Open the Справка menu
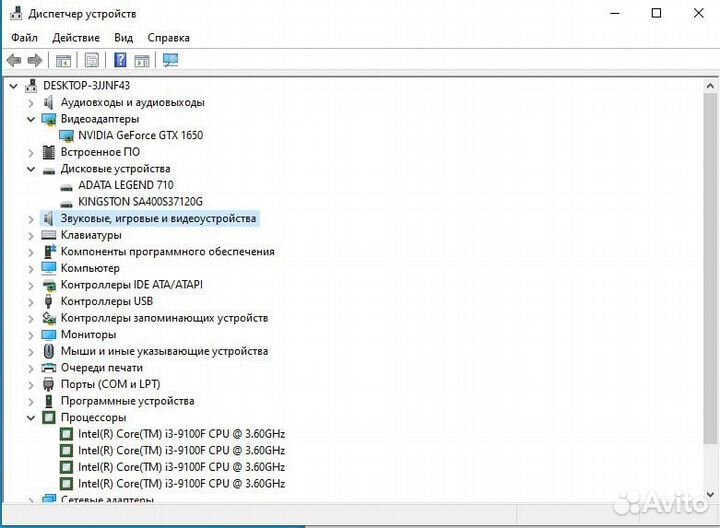 pos(169,38)
